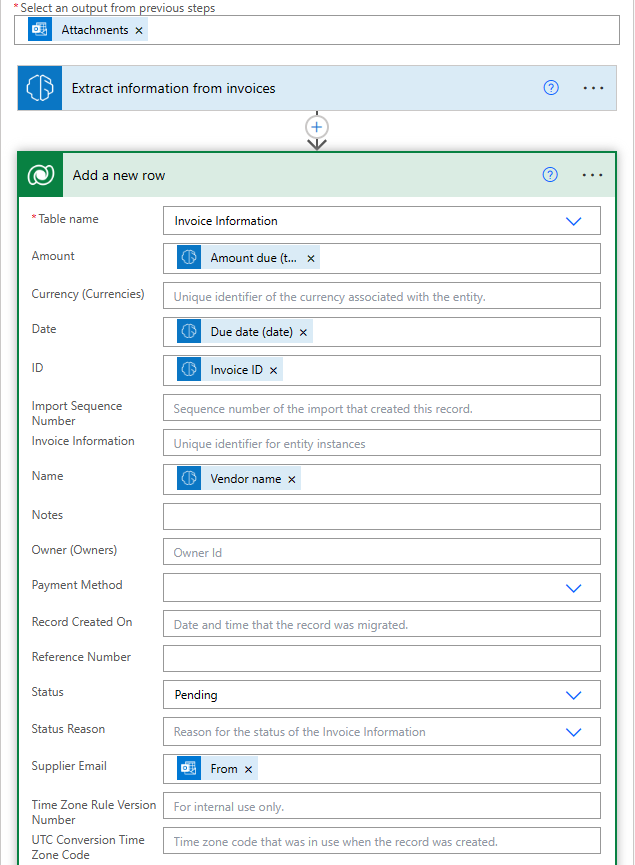Remove the Vendor name token from Name
Viewport: 635px width, 865px height.
292,479
